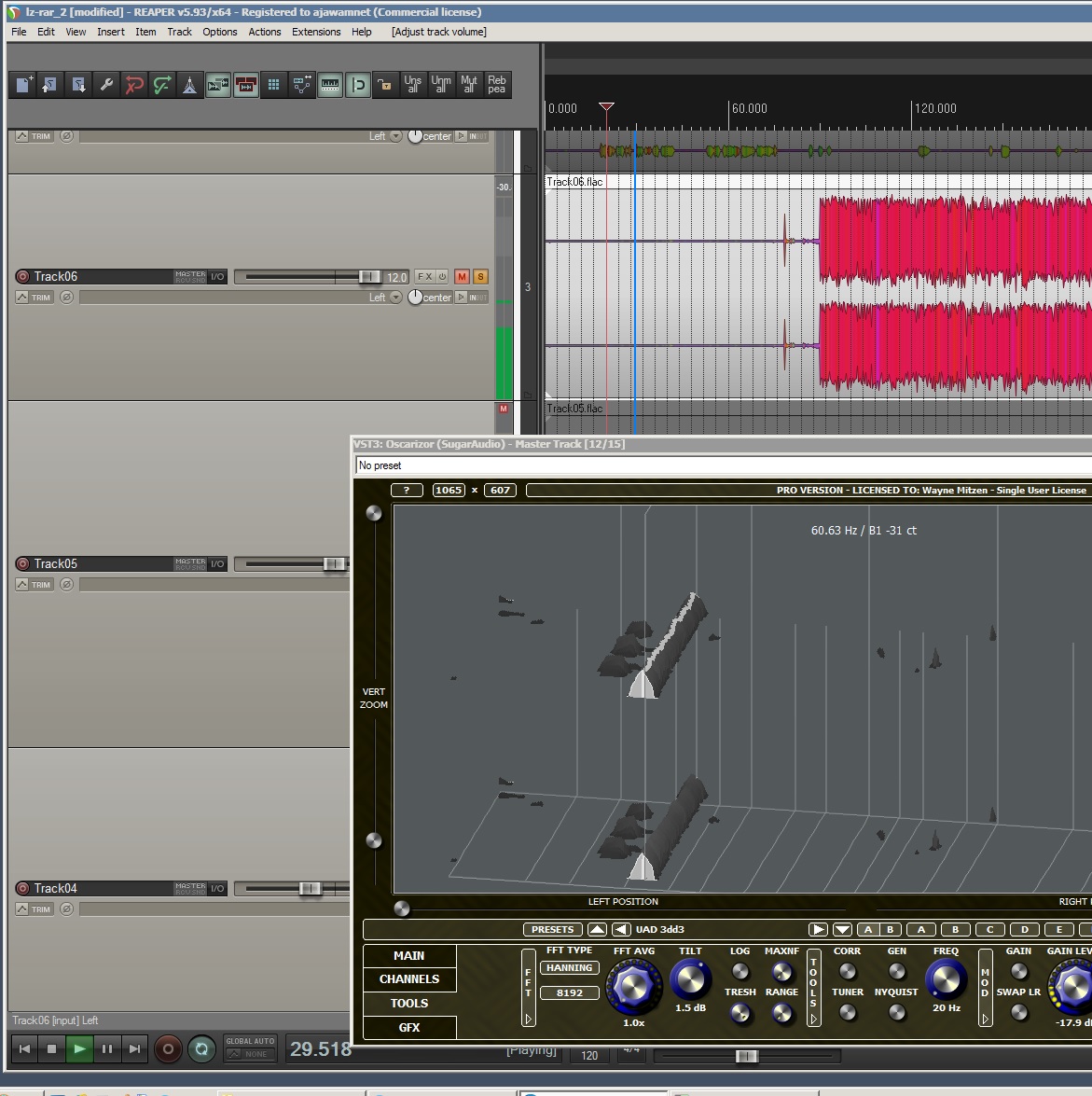Click the Open Project toolbar icon
Screen dimensions: 1092x1096
(x=50, y=85)
